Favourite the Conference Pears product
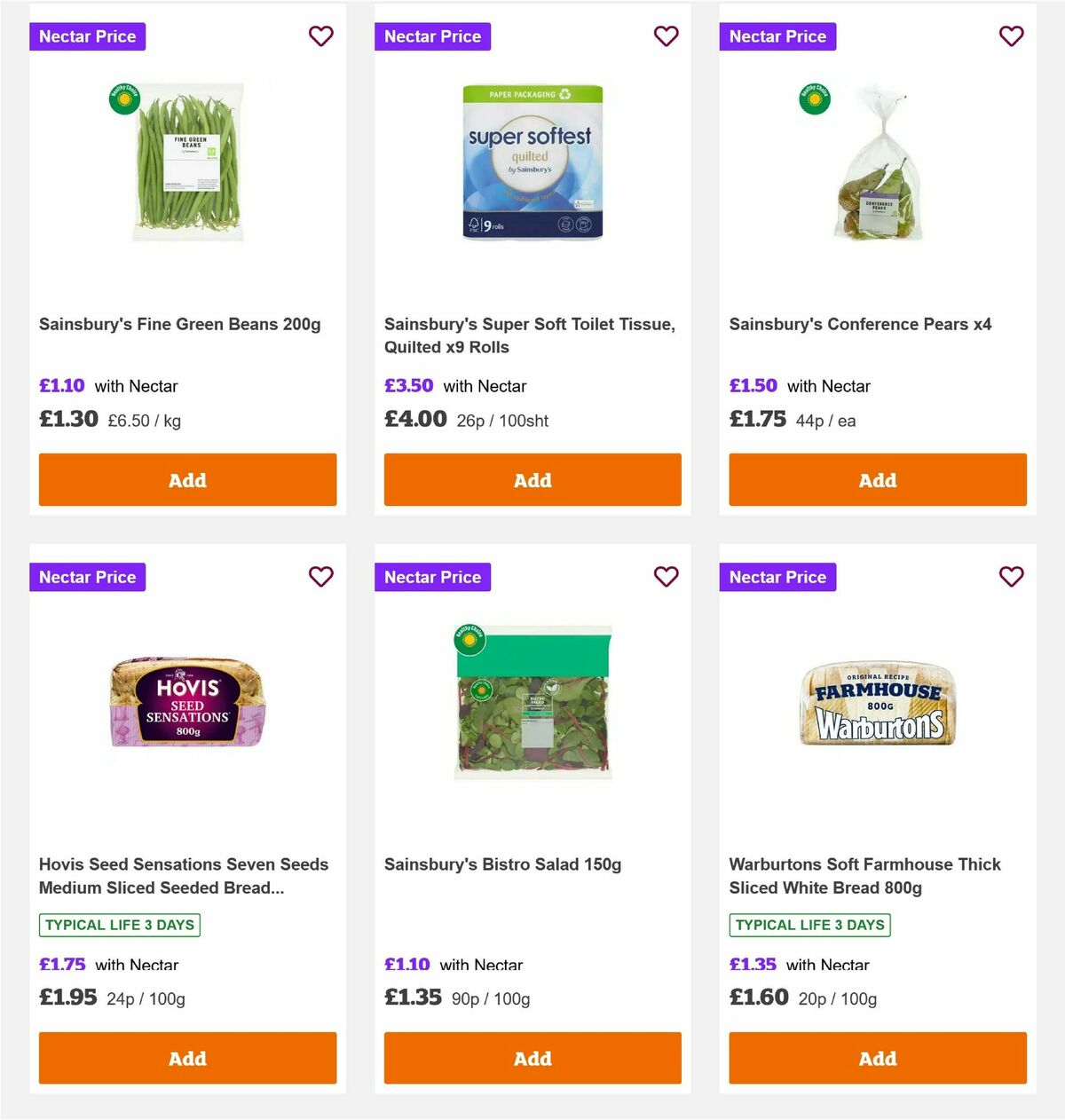The image size is (1065, 1120). click(1012, 36)
